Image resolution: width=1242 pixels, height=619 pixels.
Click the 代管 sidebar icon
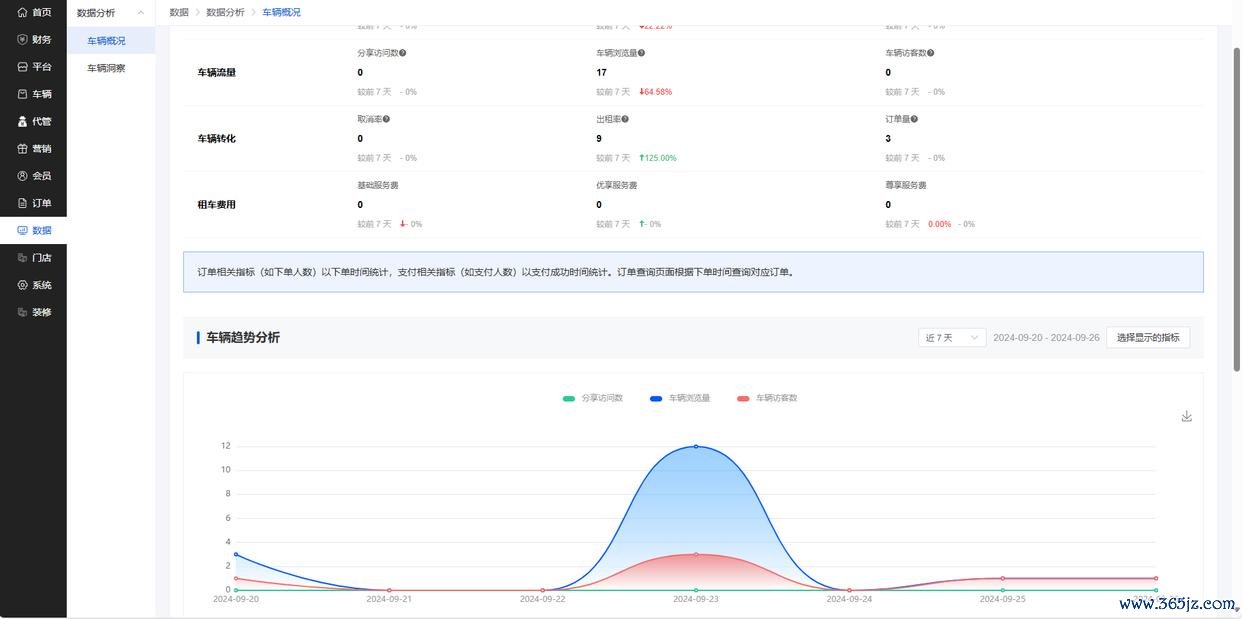pyautogui.click(x=22, y=121)
